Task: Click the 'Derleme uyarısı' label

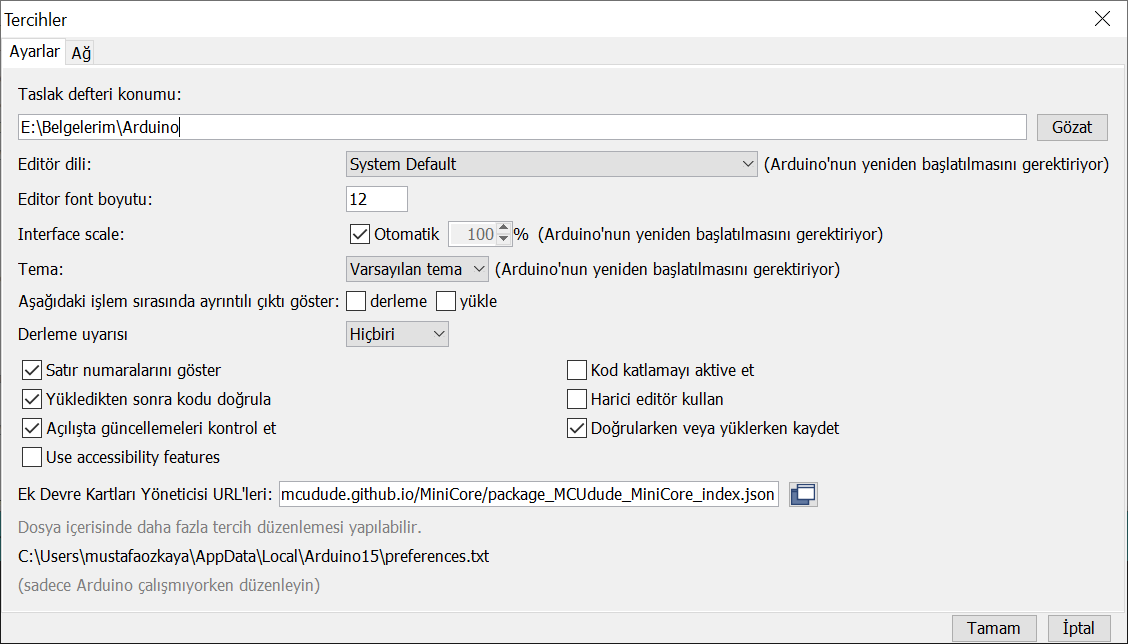Action: pyautogui.click(x=73, y=335)
